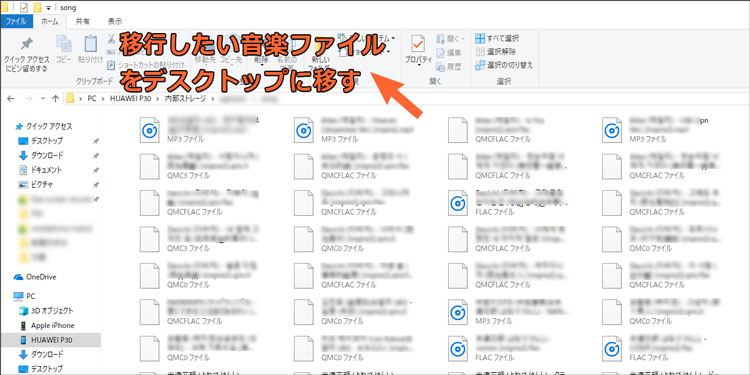
Task: Click the pin to Quick Access ribbon icon
Action: [x=26, y=44]
